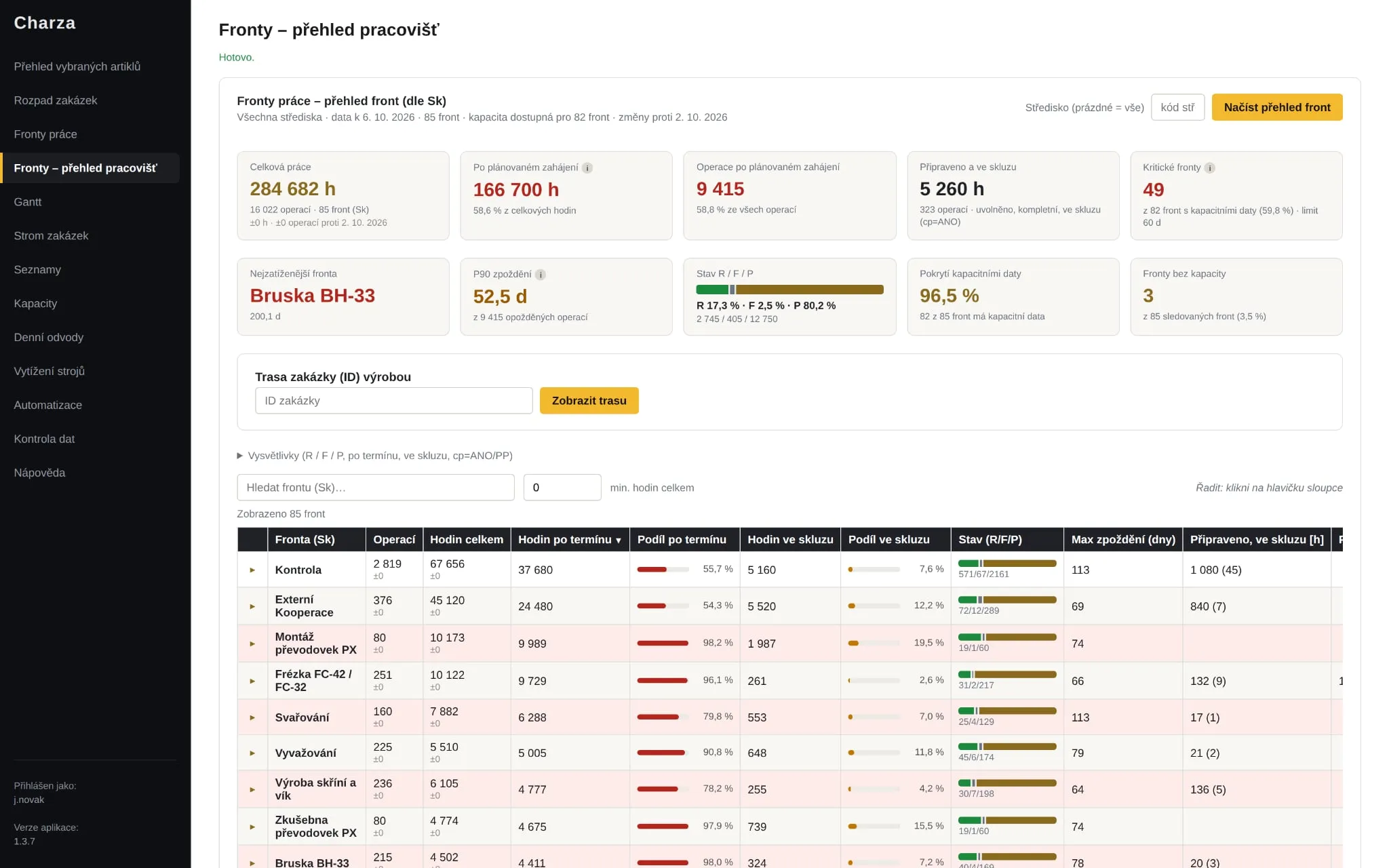The image size is (1389, 868).
Task: Focus the kód stř input field
Action: (x=1177, y=107)
